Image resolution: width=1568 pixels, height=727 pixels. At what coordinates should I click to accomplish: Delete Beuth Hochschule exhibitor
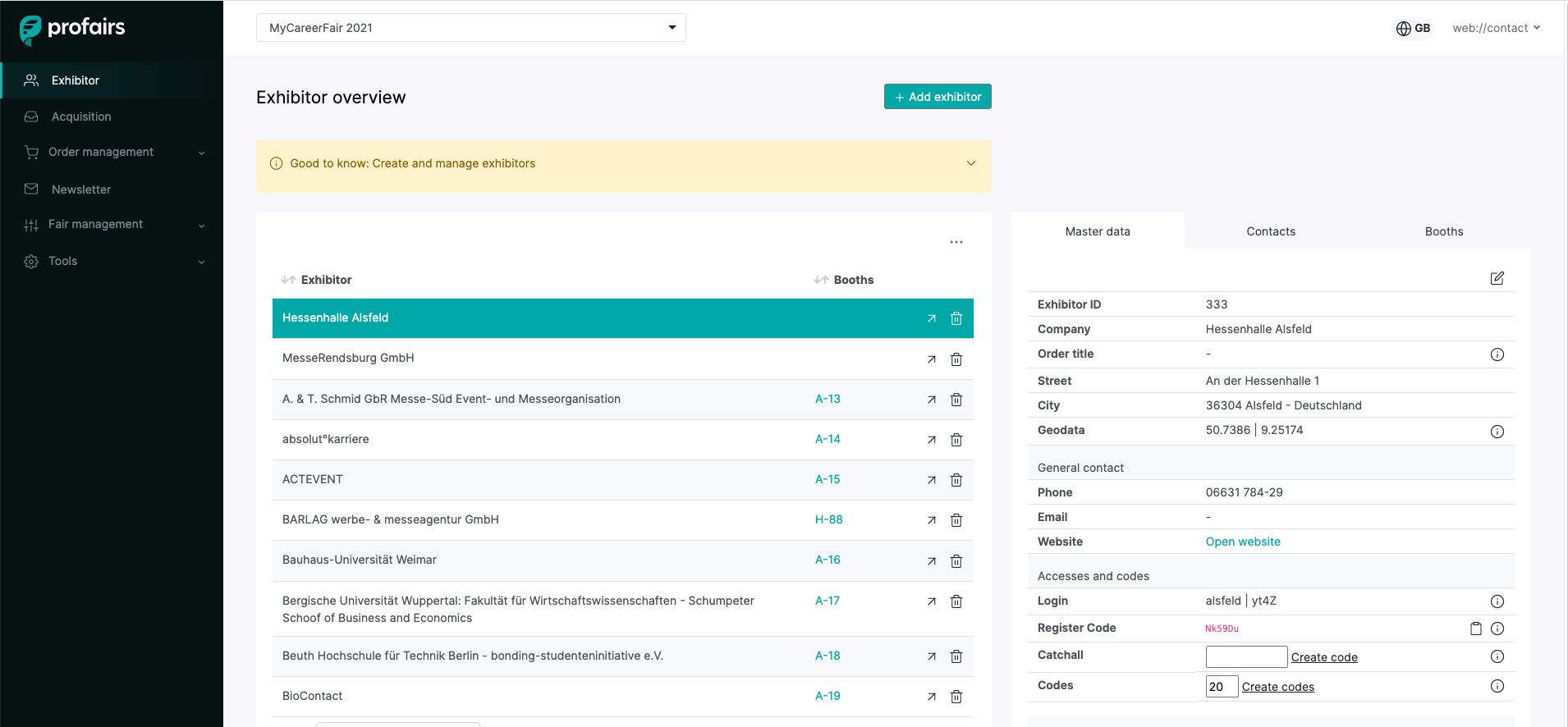click(x=956, y=656)
